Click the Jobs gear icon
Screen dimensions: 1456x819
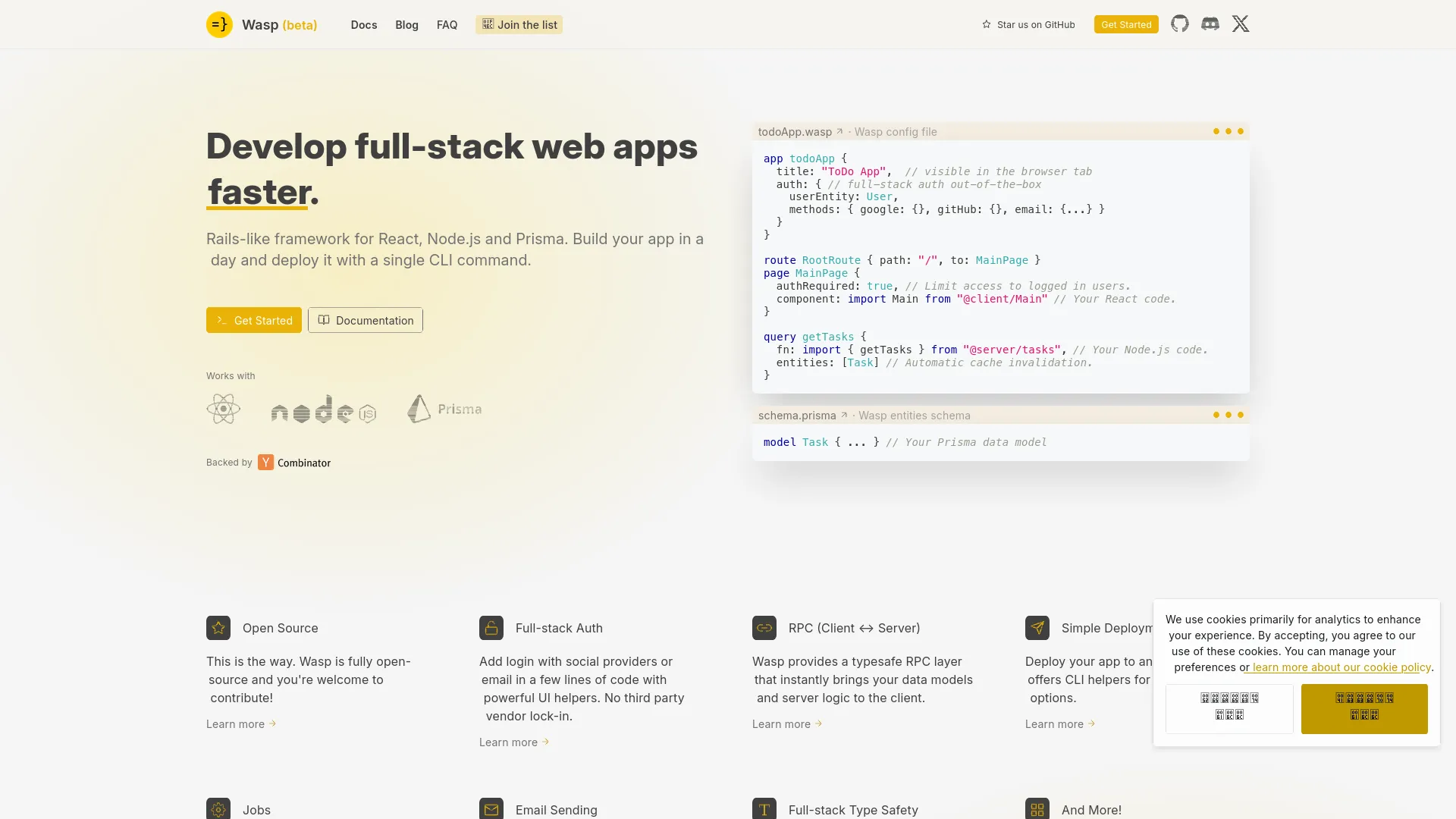coord(218,808)
